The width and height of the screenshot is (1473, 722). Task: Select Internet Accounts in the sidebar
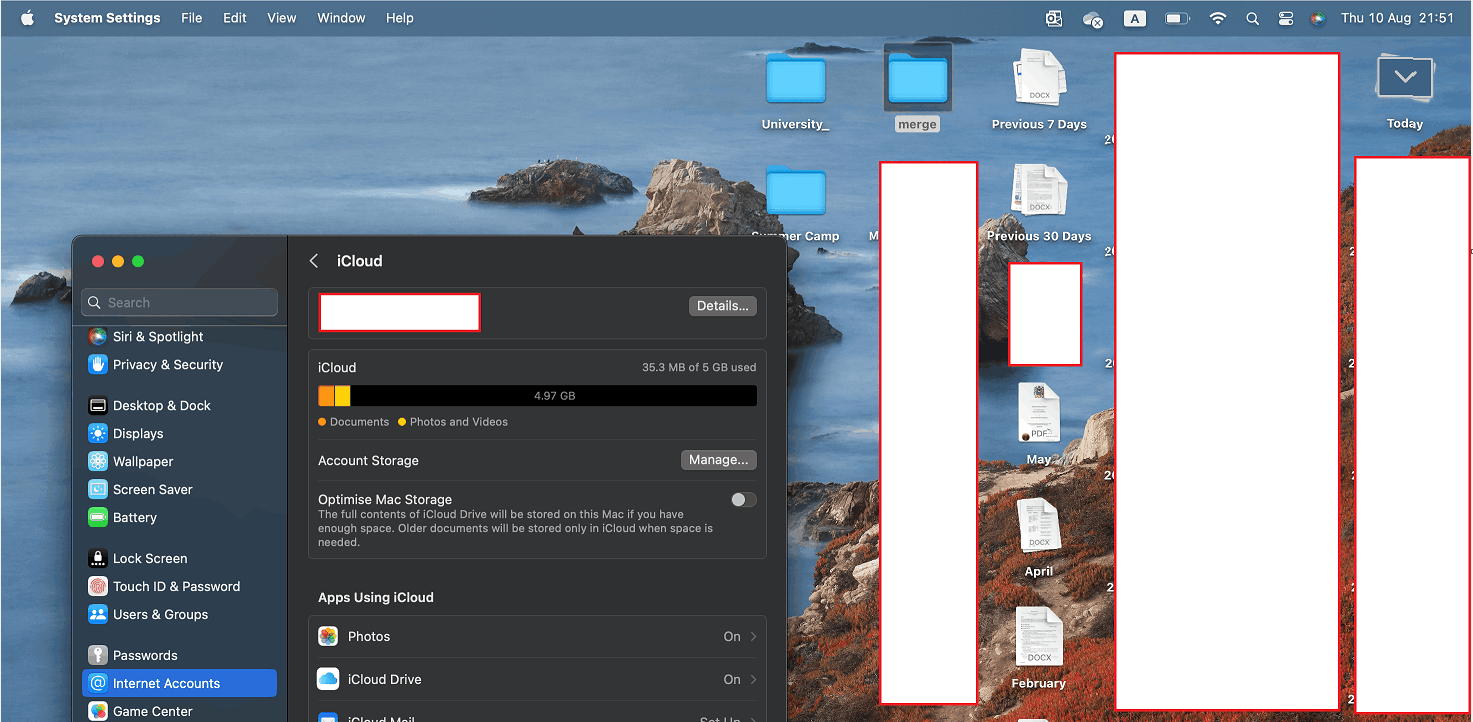(179, 684)
